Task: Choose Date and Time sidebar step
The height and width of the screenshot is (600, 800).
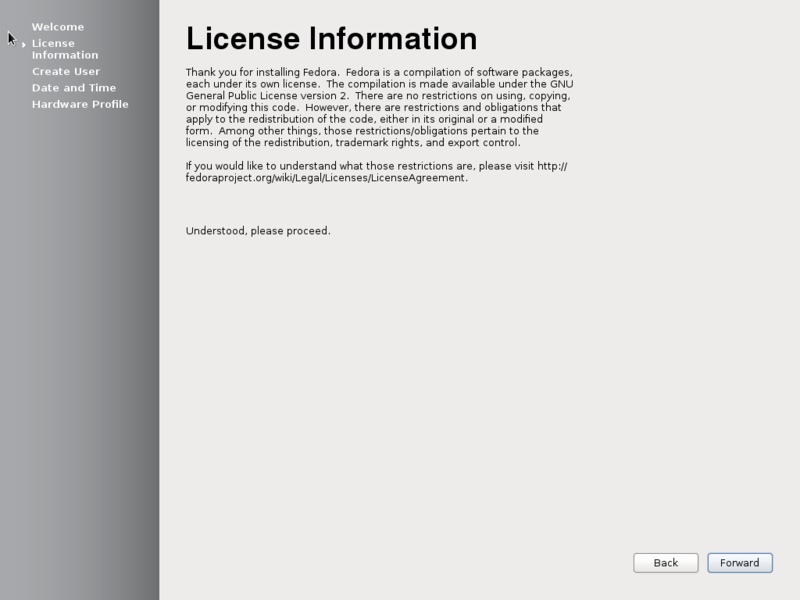Action: pyautogui.click(x=74, y=88)
